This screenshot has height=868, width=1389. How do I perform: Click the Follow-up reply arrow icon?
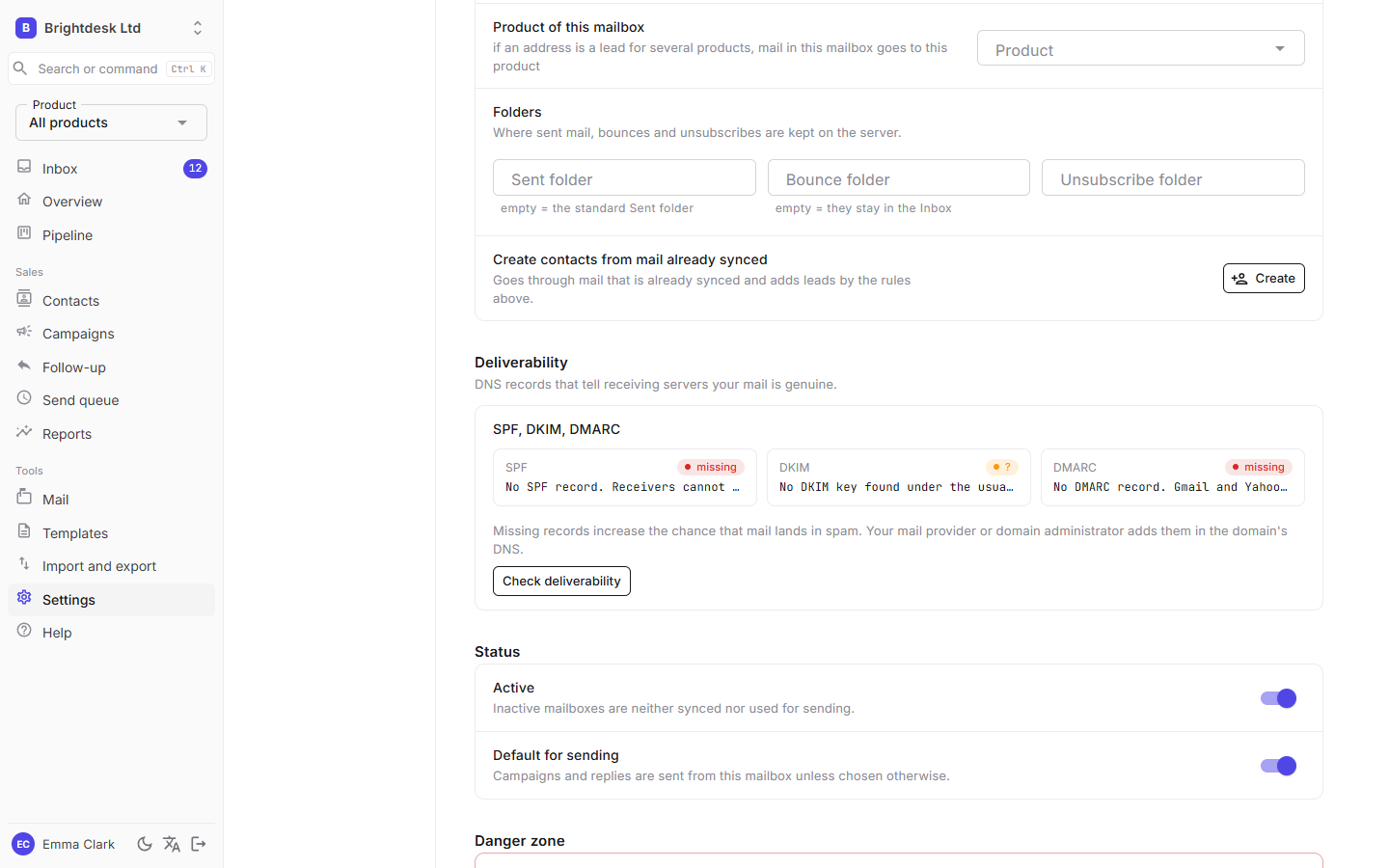click(x=24, y=366)
